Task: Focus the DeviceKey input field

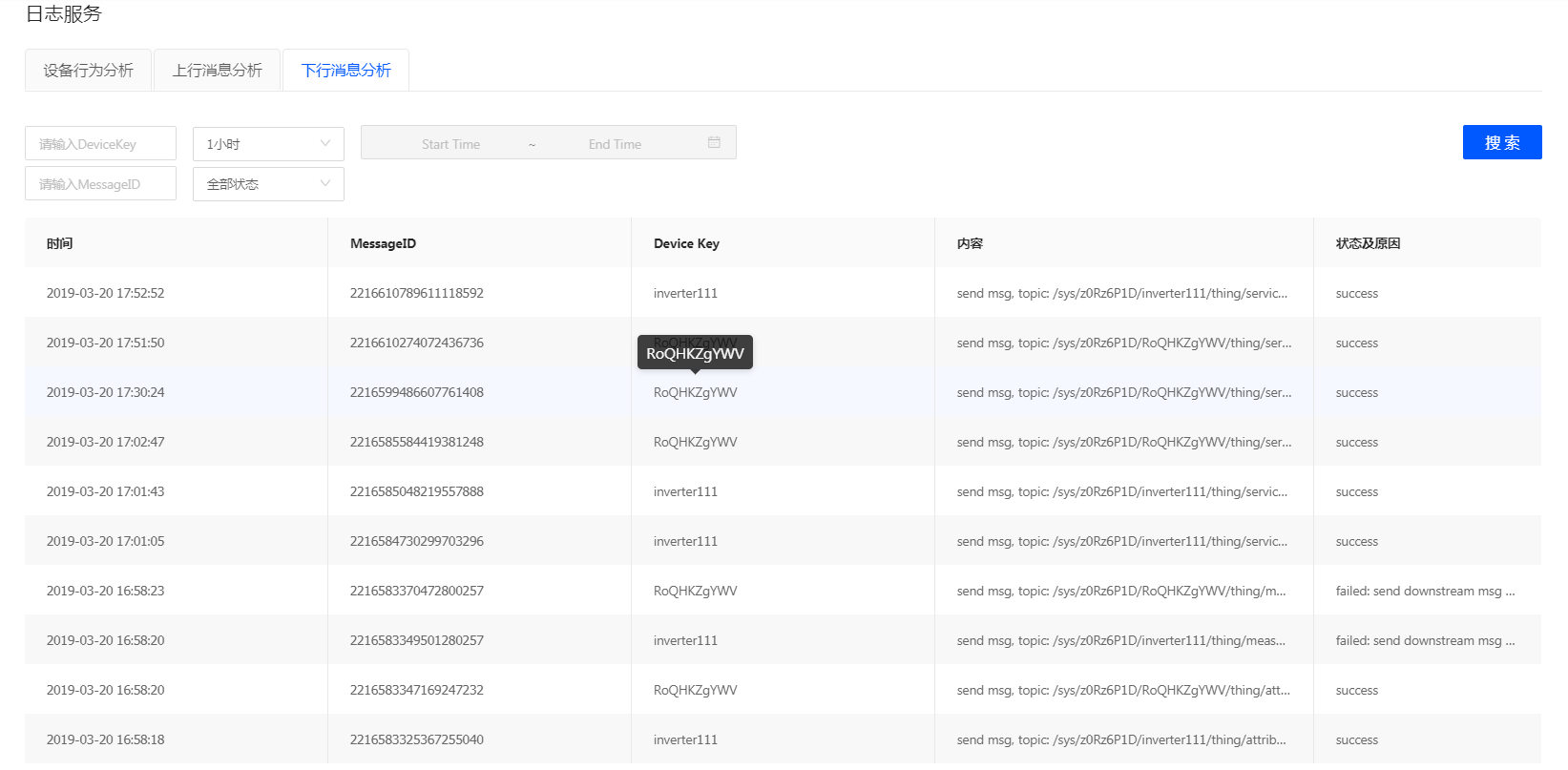Action: tap(100, 143)
